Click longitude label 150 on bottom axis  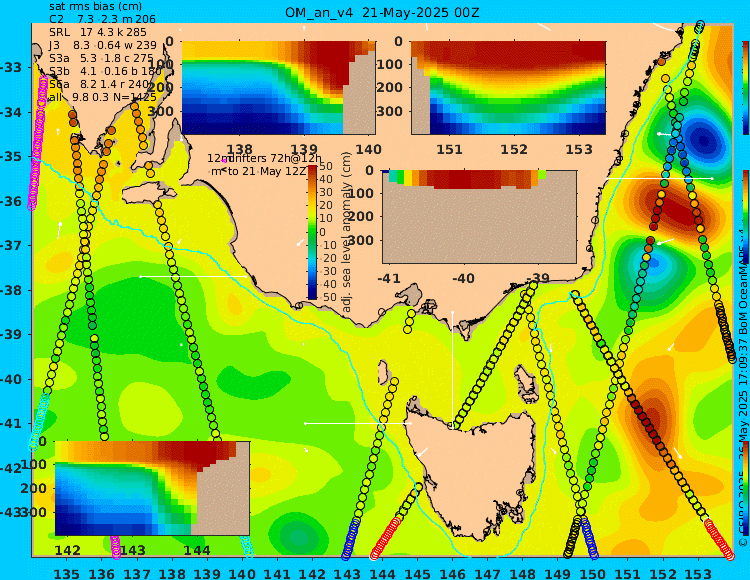pos(593,573)
